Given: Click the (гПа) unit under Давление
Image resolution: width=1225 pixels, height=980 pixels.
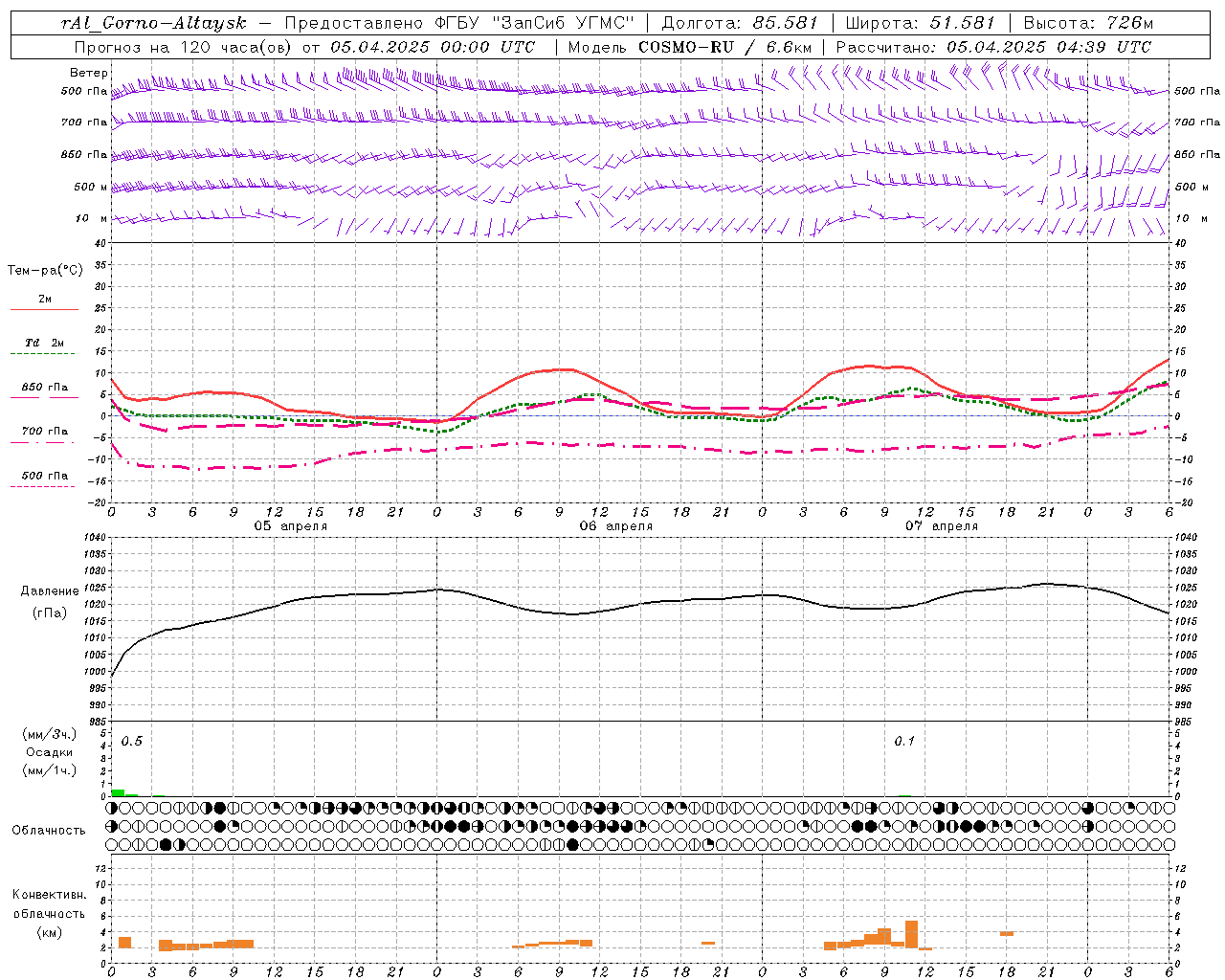Looking at the screenshot, I should 50,613.
